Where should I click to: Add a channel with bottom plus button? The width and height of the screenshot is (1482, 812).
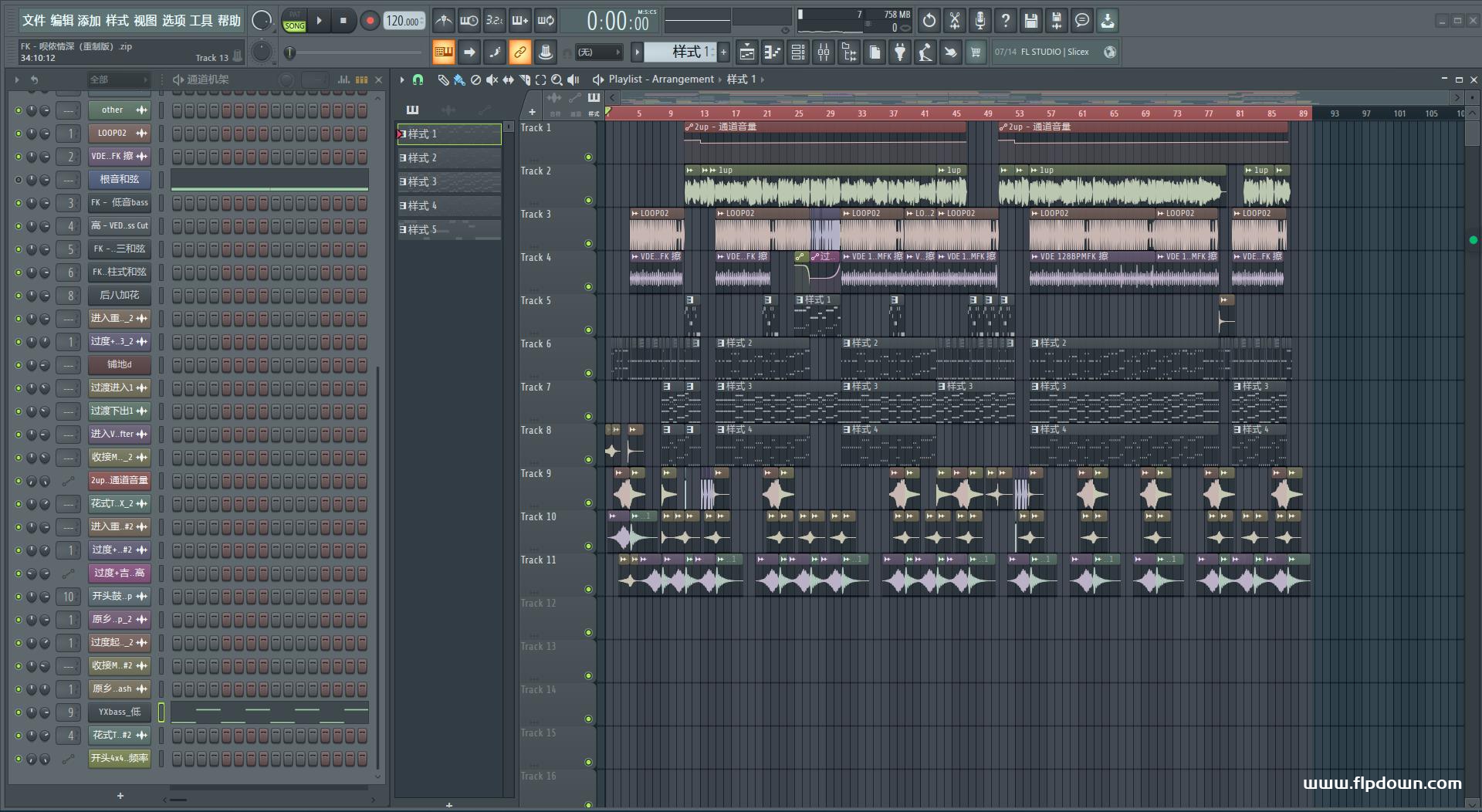[120, 796]
